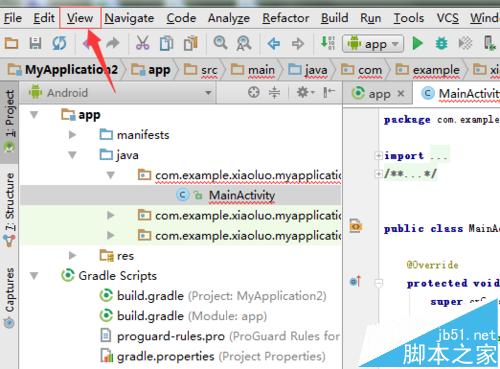
Task: Open the File menu
Action: 13,18
